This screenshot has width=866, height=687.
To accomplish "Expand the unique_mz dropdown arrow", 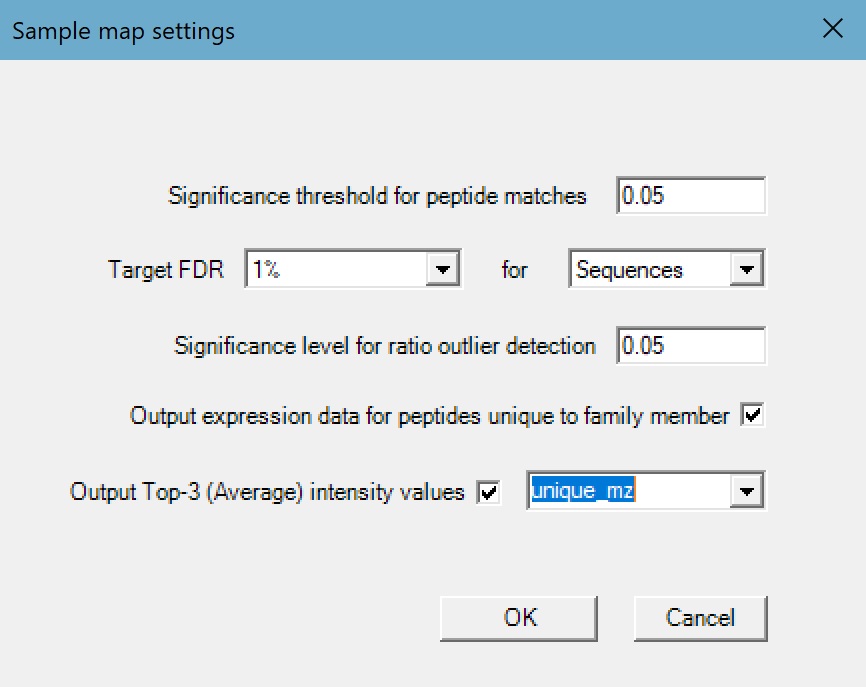I will pyautogui.click(x=746, y=491).
